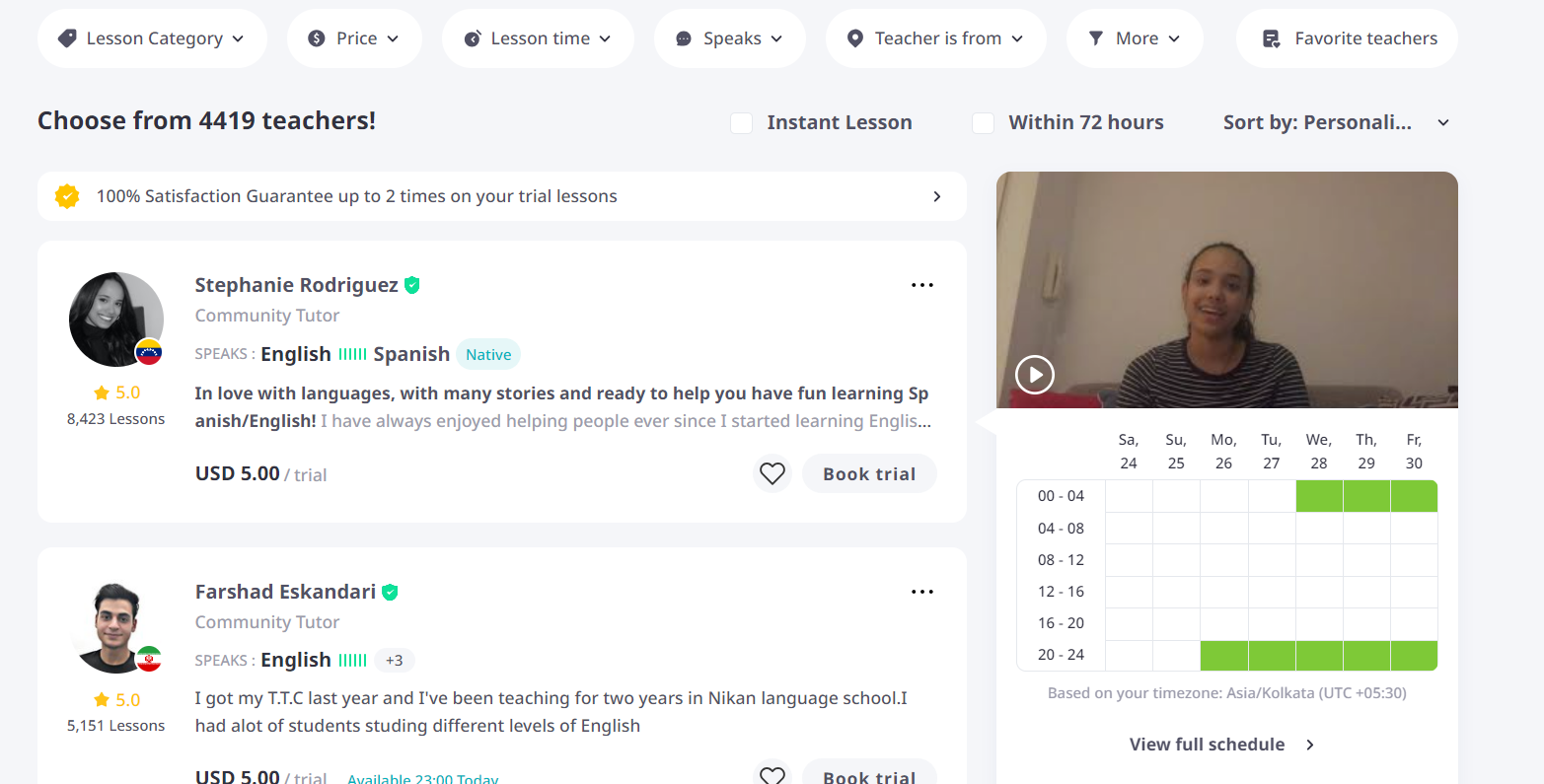This screenshot has height=784, width=1544.
Task: Click Stephanie Rodriguez's profile photo
Action: pyautogui.click(x=116, y=320)
